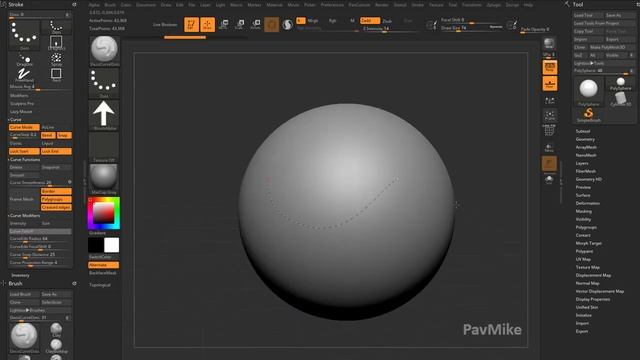Toggle the Floor grid button

click(550, 84)
